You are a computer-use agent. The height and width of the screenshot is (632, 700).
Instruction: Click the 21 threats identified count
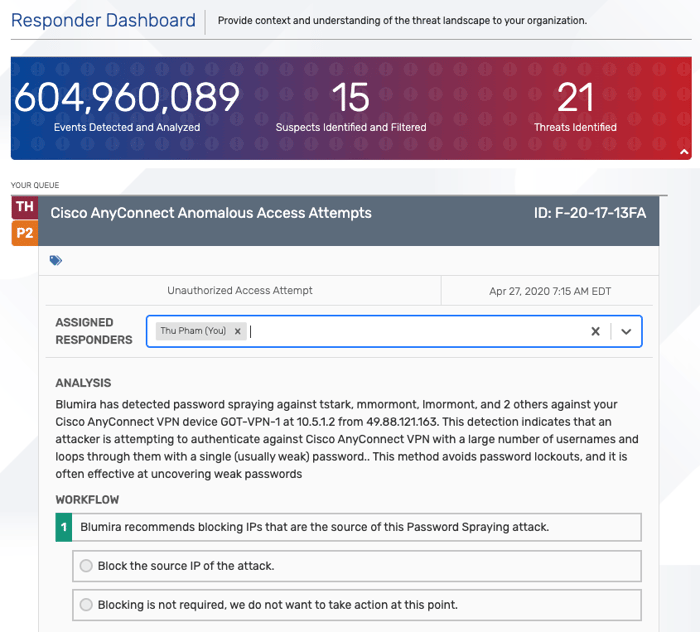(575, 97)
